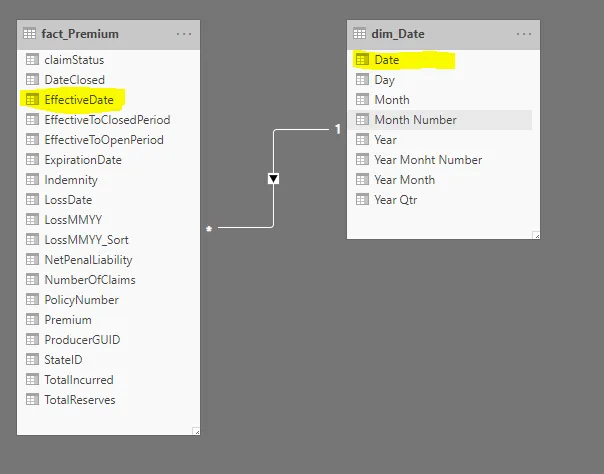Open fact_Premium more options ellipsis
Image resolution: width=604 pixels, height=474 pixels.
coord(184,34)
